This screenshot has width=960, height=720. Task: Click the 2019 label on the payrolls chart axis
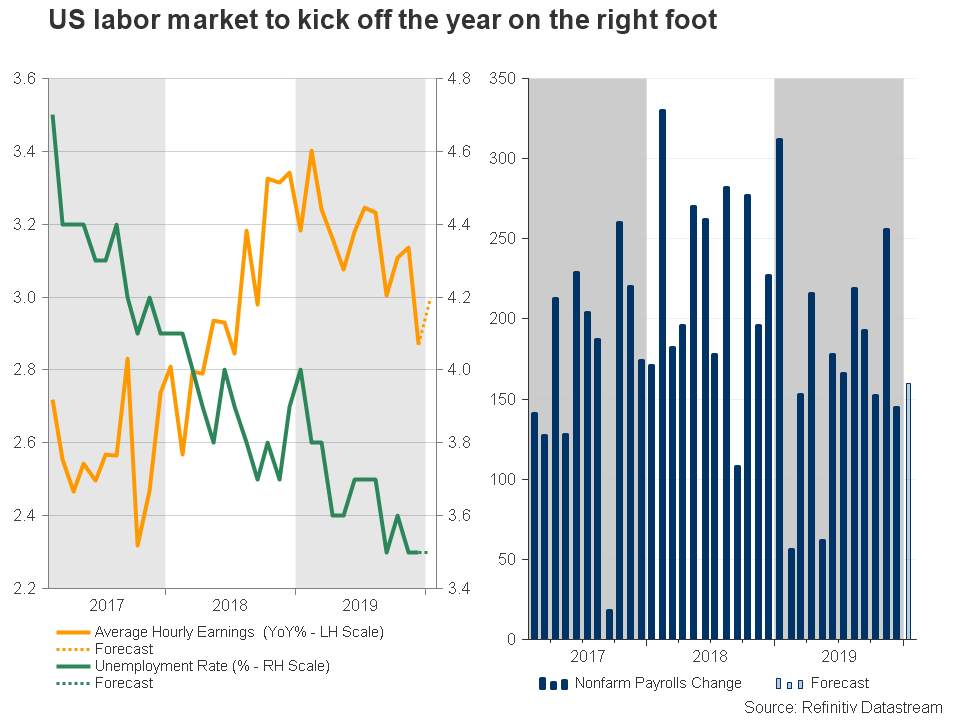coord(839,656)
